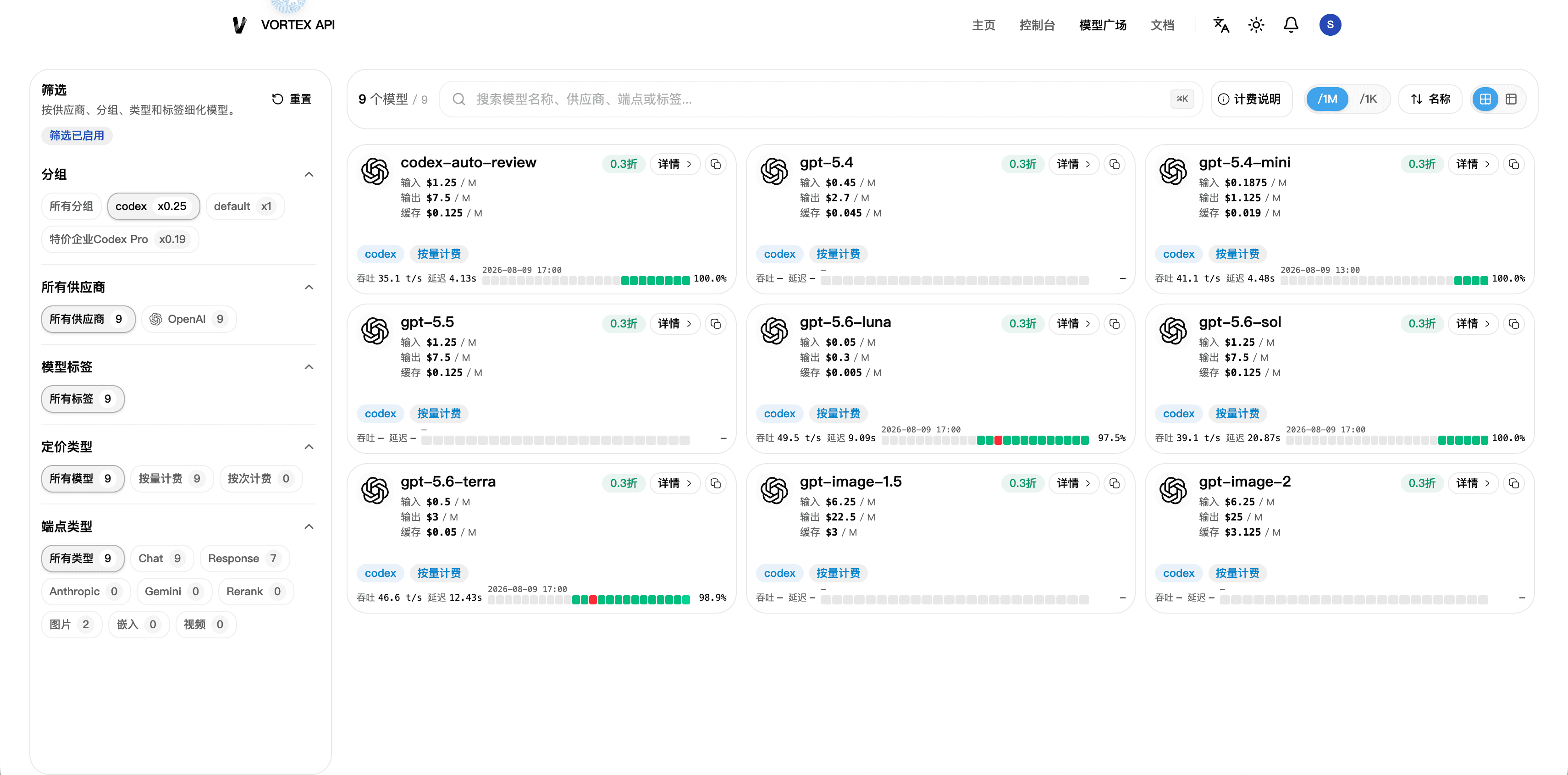The width and height of the screenshot is (1568, 775).
Task: Open 模型广场 nav item
Action: point(1102,25)
